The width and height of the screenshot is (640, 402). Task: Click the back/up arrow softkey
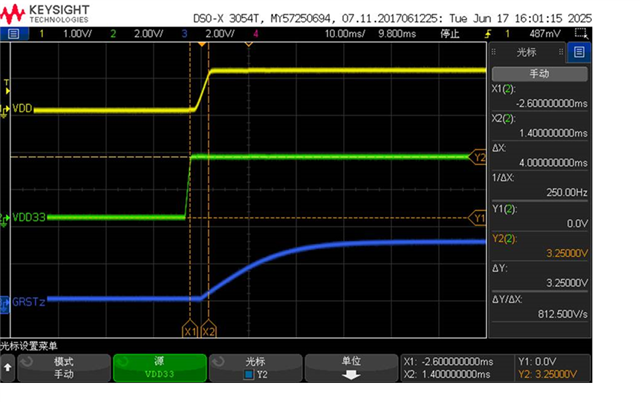point(7,368)
